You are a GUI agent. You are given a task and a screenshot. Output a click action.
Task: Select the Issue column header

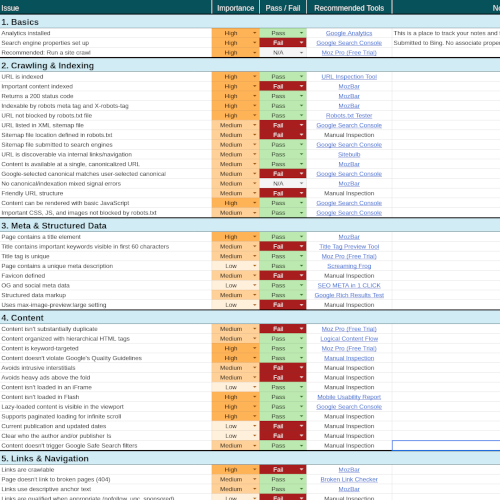coord(106,8)
